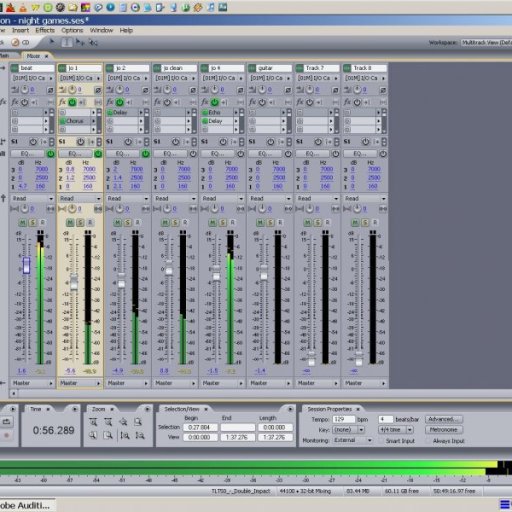Screen dimensions: 512x512
Task: Solo Track 7 in the mixer
Action: (x=318, y=222)
